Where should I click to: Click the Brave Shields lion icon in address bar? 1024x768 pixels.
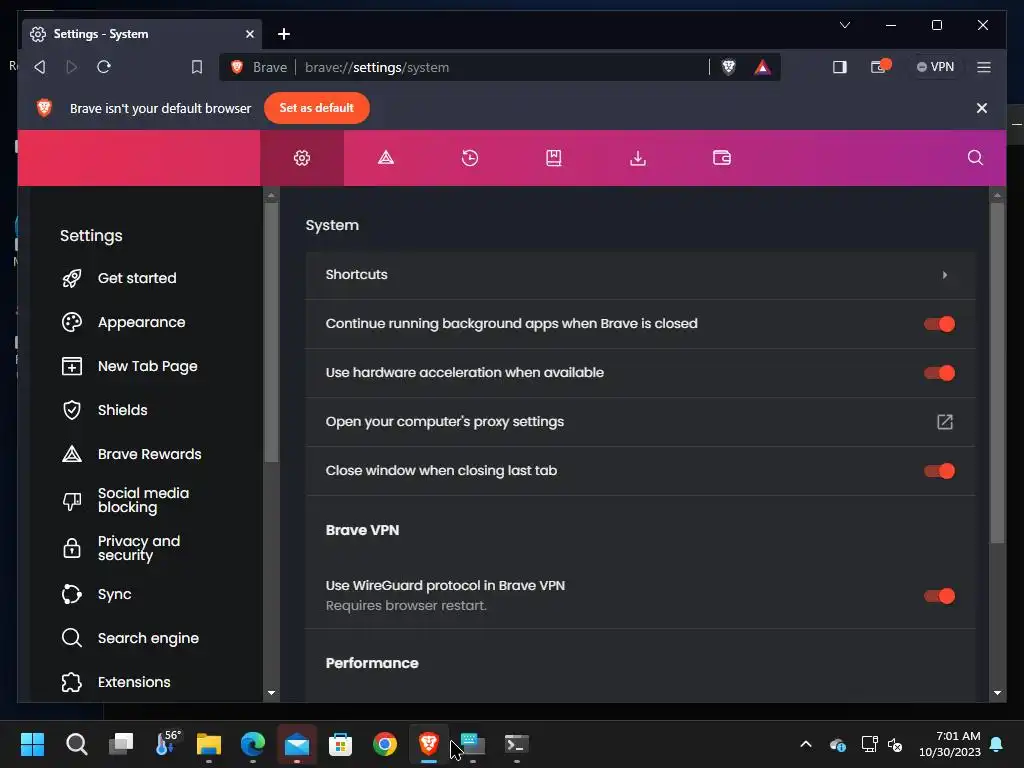tap(729, 67)
